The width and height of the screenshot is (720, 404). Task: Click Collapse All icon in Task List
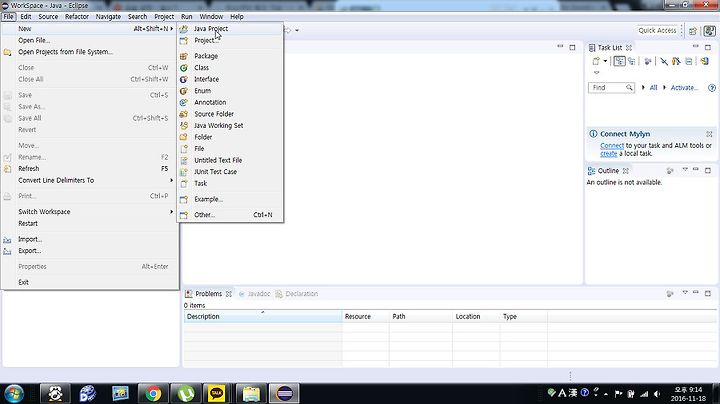pos(689,61)
